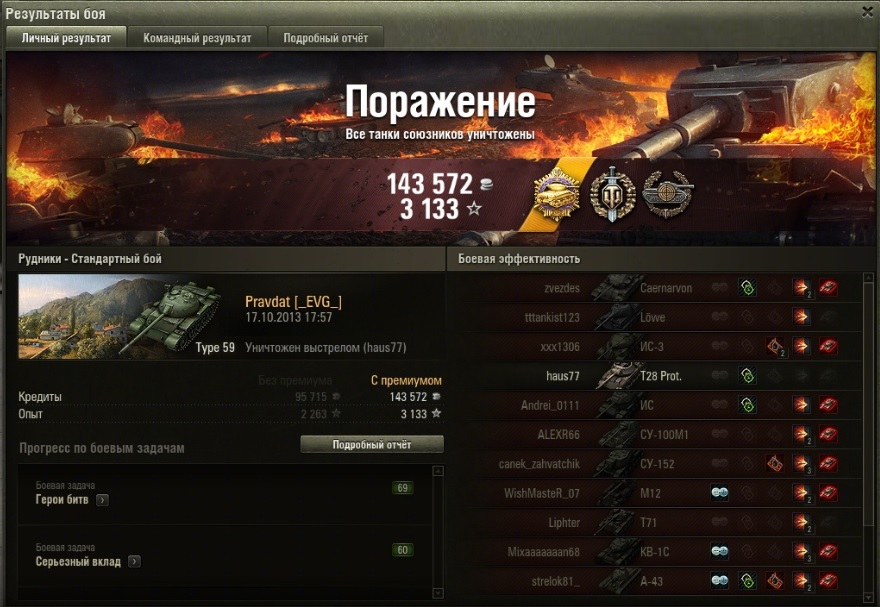Click the tasks list scroll up arrow
880x607 pixels.
tap(438, 471)
